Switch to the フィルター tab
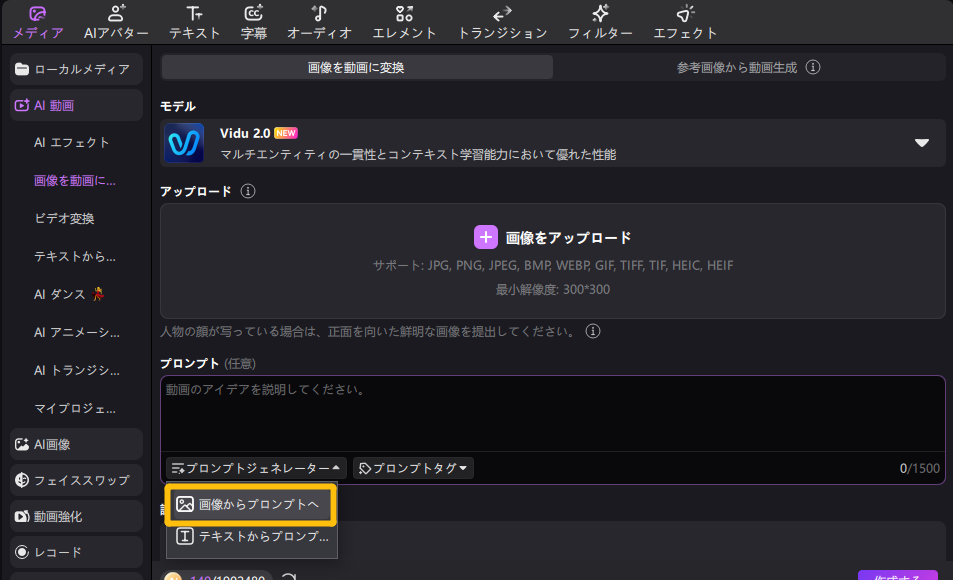 (600, 22)
